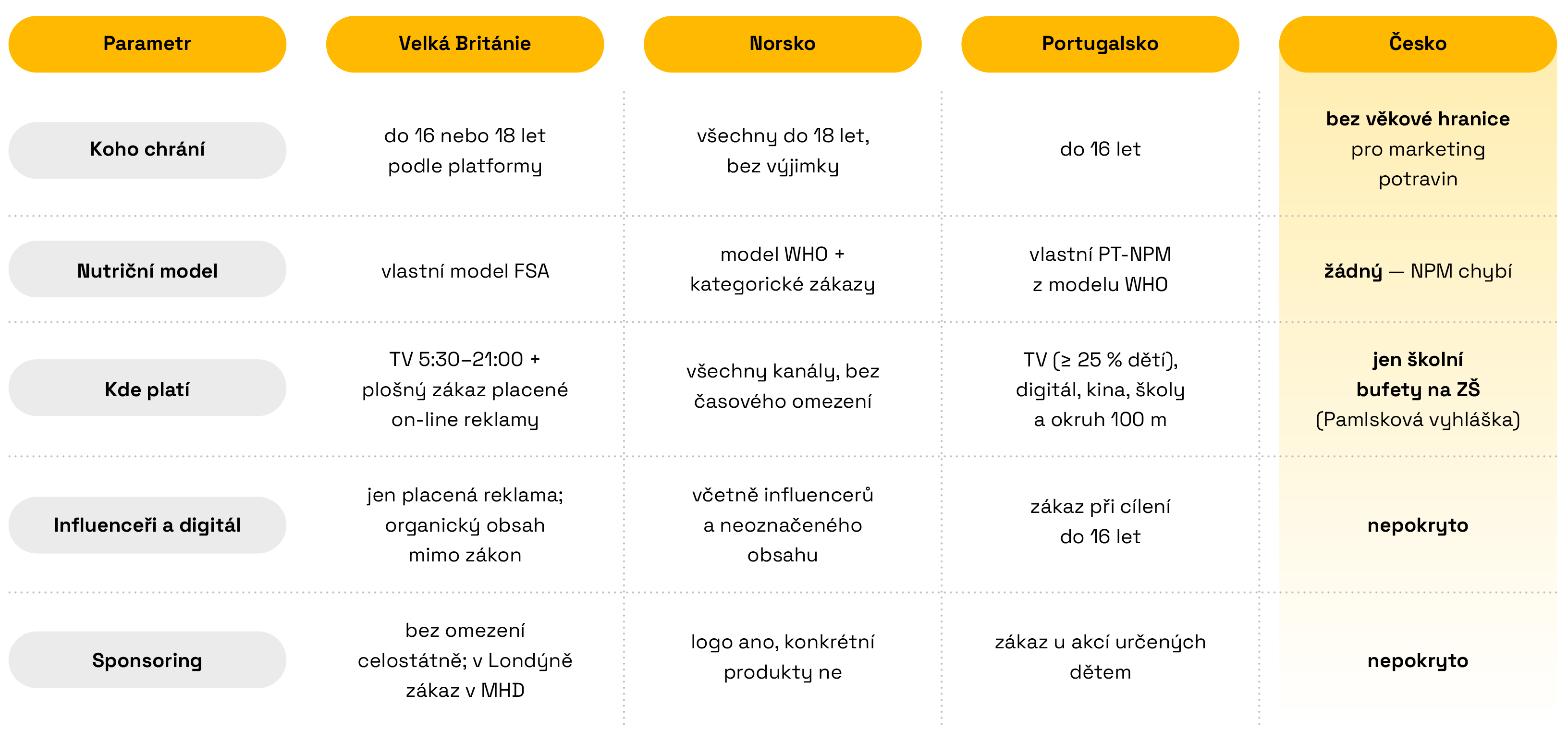The width and height of the screenshot is (1568, 742).
Task: Click the Kde platí row label
Action: click(147, 389)
